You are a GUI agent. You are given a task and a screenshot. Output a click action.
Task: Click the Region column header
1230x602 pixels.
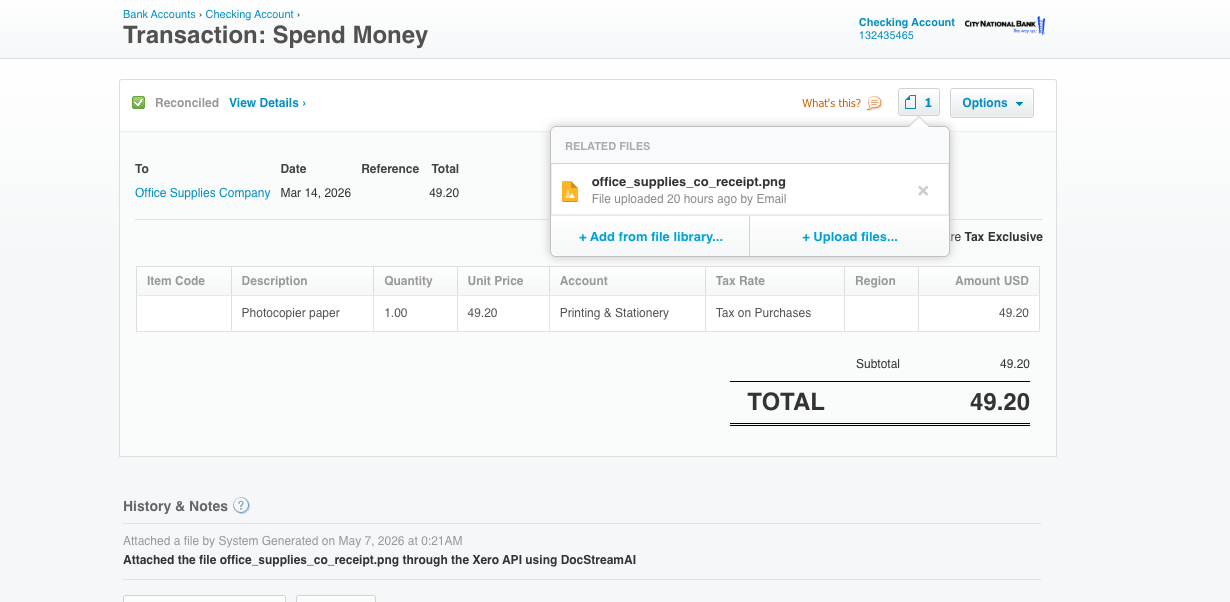pyautogui.click(x=881, y=281)
